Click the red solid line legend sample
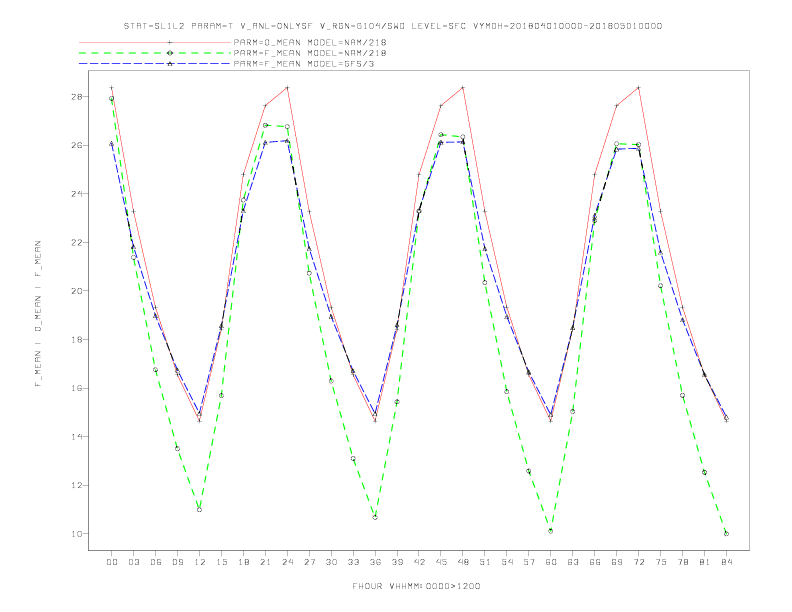Viewport: 792px width, 612px height. coord(155,42)
